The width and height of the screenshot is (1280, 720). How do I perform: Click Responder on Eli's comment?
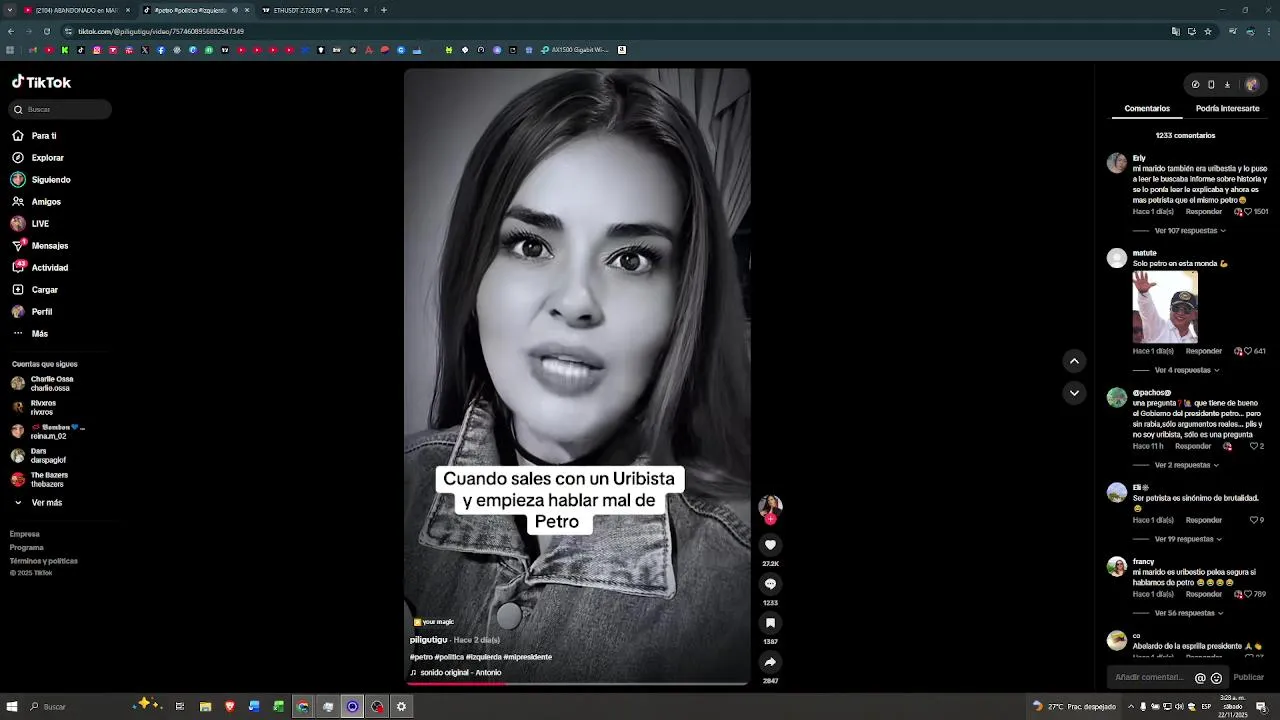pyautogui.click(x=1204, y=521)
